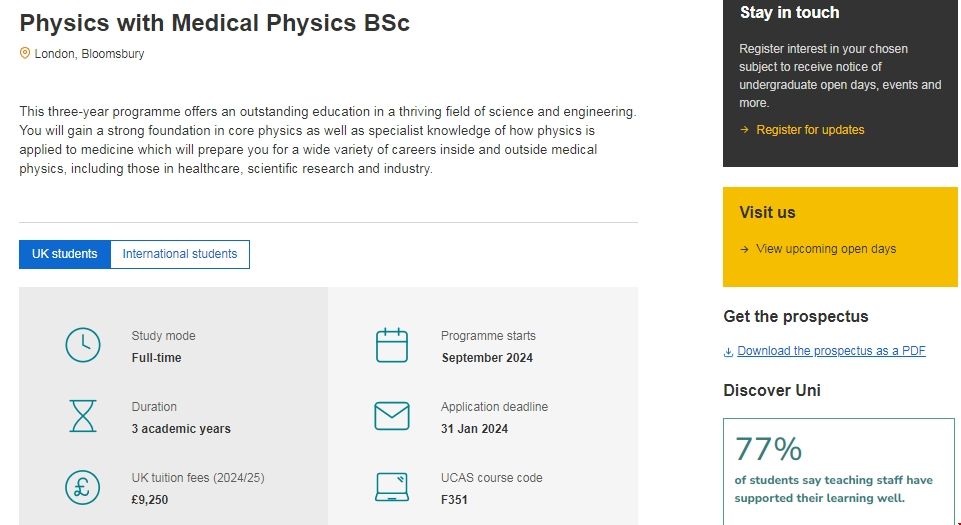Click the envelope icon beside Application deadline
This screenshot has width=961, height=525.
click(x=392, y=416)
